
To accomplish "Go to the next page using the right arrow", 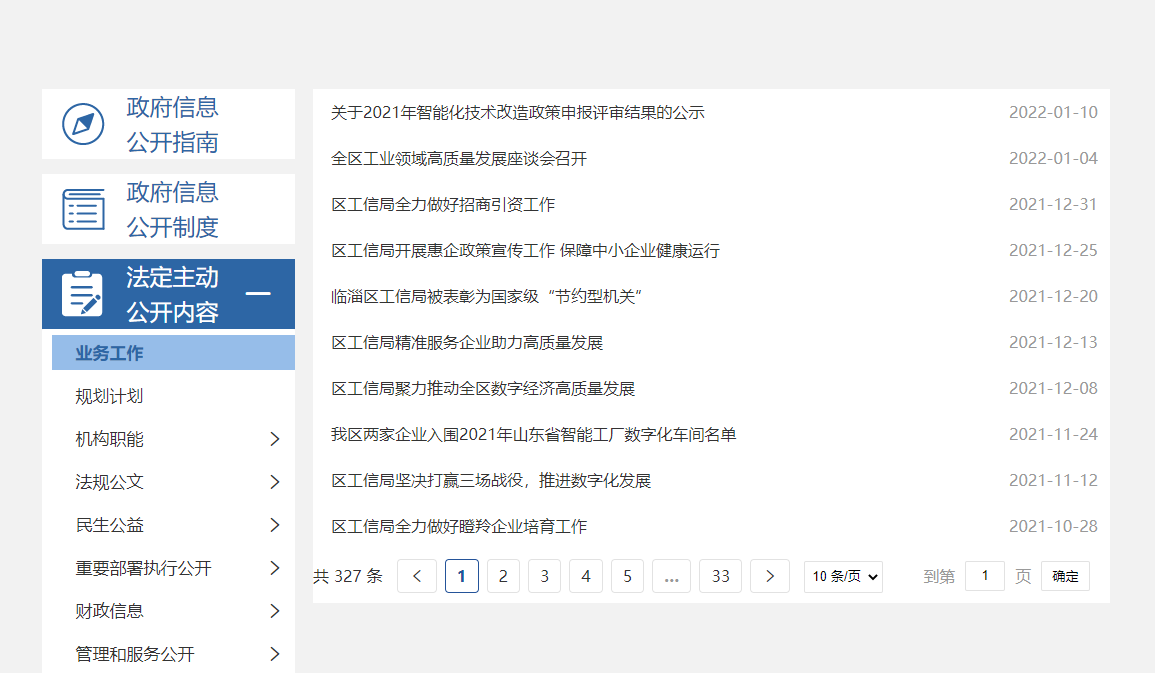I will click(769, 576).
